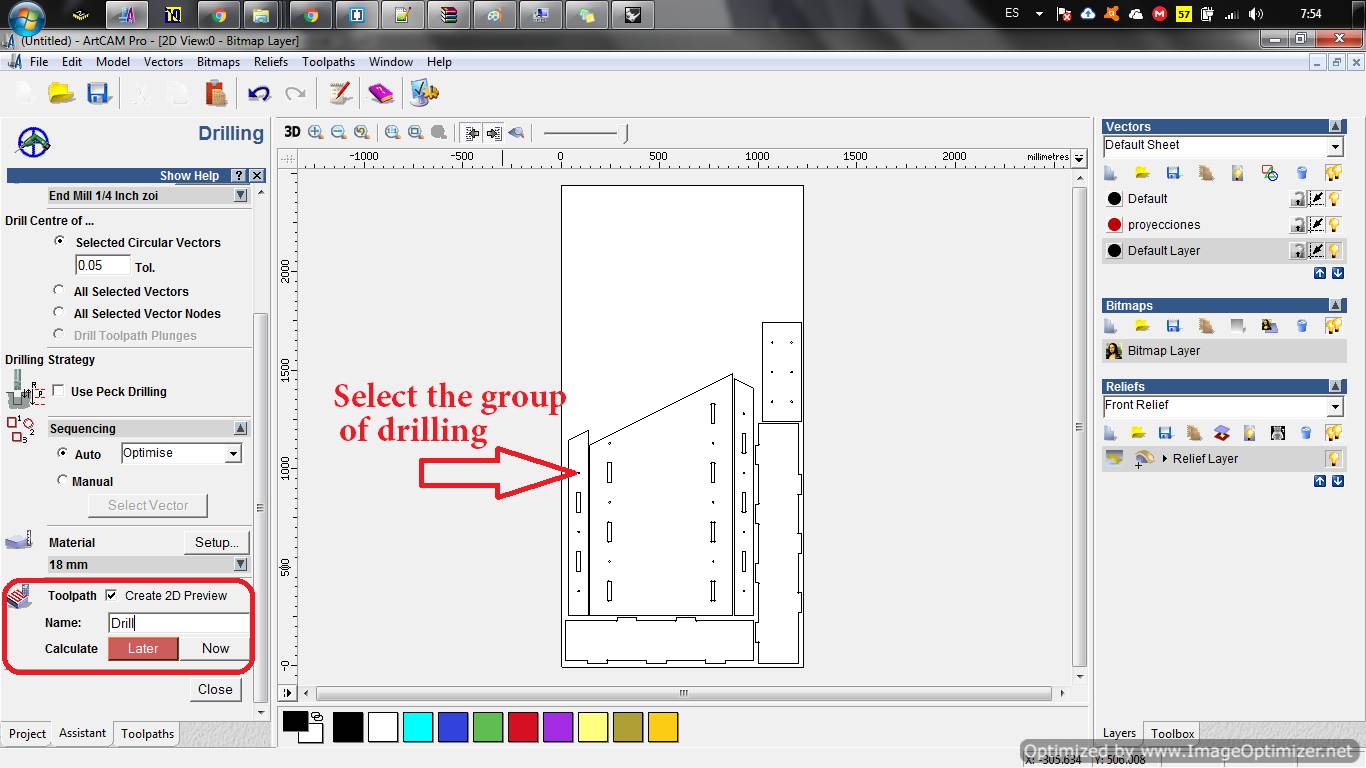The image size is (1366, 768).
Task: Switch to the 3D view
Action: 292,132
